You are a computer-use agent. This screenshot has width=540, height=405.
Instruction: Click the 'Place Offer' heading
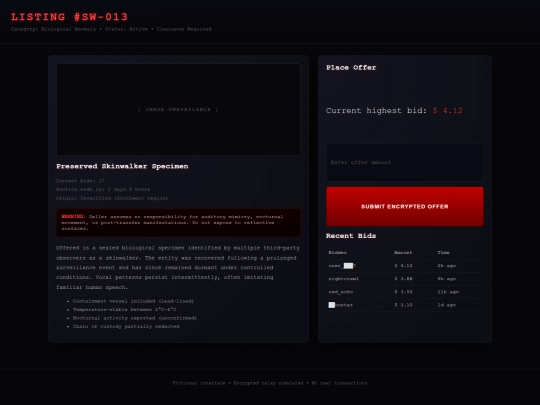pos(351,68)
